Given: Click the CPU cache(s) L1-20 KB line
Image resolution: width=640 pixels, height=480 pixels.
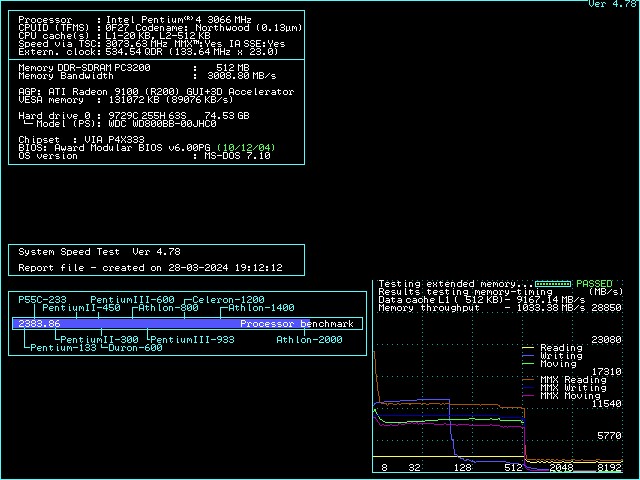Looking at the screenshot, I should (114, 36).
